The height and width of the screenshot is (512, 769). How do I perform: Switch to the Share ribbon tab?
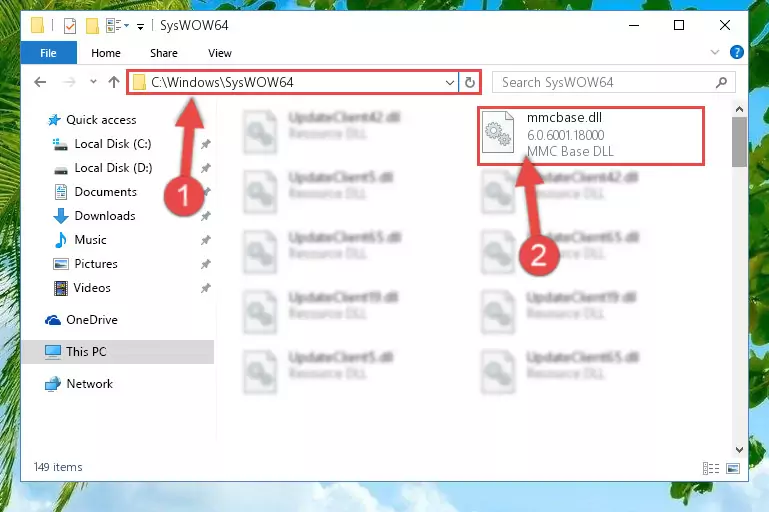pos(164,53)
